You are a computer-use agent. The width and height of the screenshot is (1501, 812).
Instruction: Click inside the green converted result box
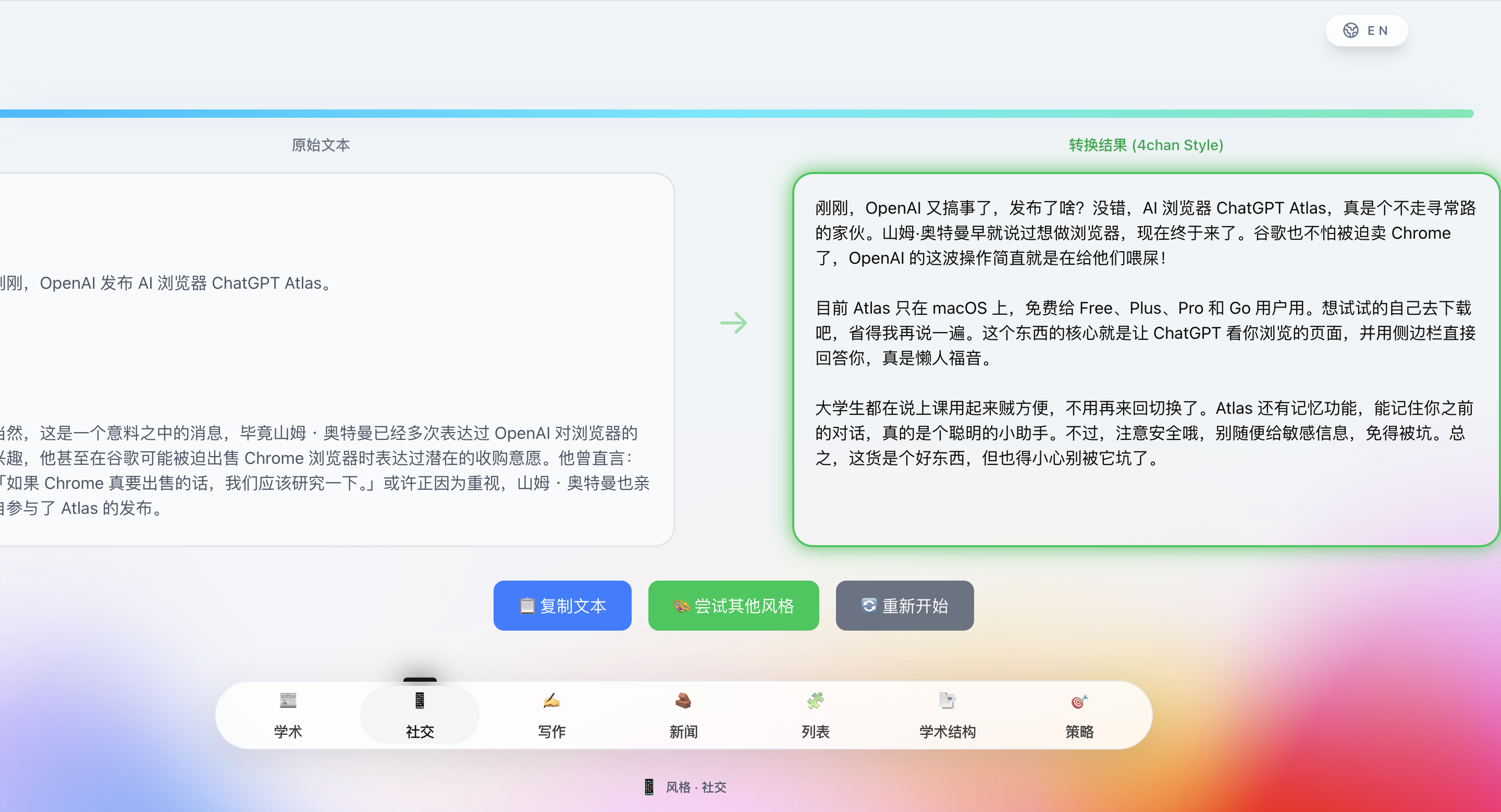pos(1146,360)
